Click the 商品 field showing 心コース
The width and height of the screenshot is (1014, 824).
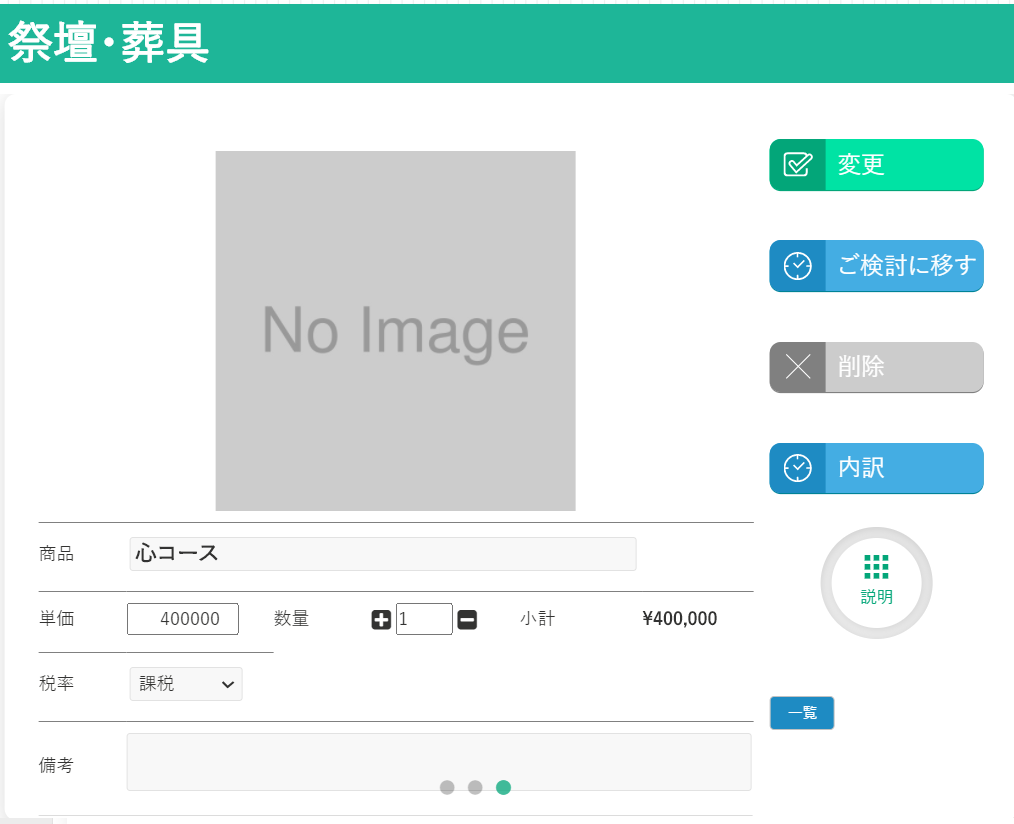pos(382,554)
